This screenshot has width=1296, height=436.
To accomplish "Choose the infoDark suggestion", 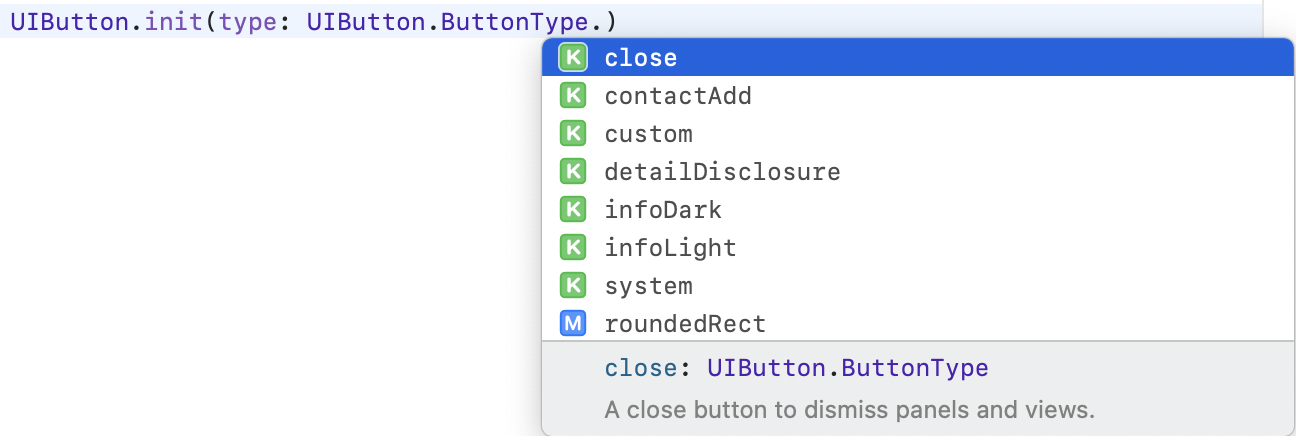I will coord(918,210).
